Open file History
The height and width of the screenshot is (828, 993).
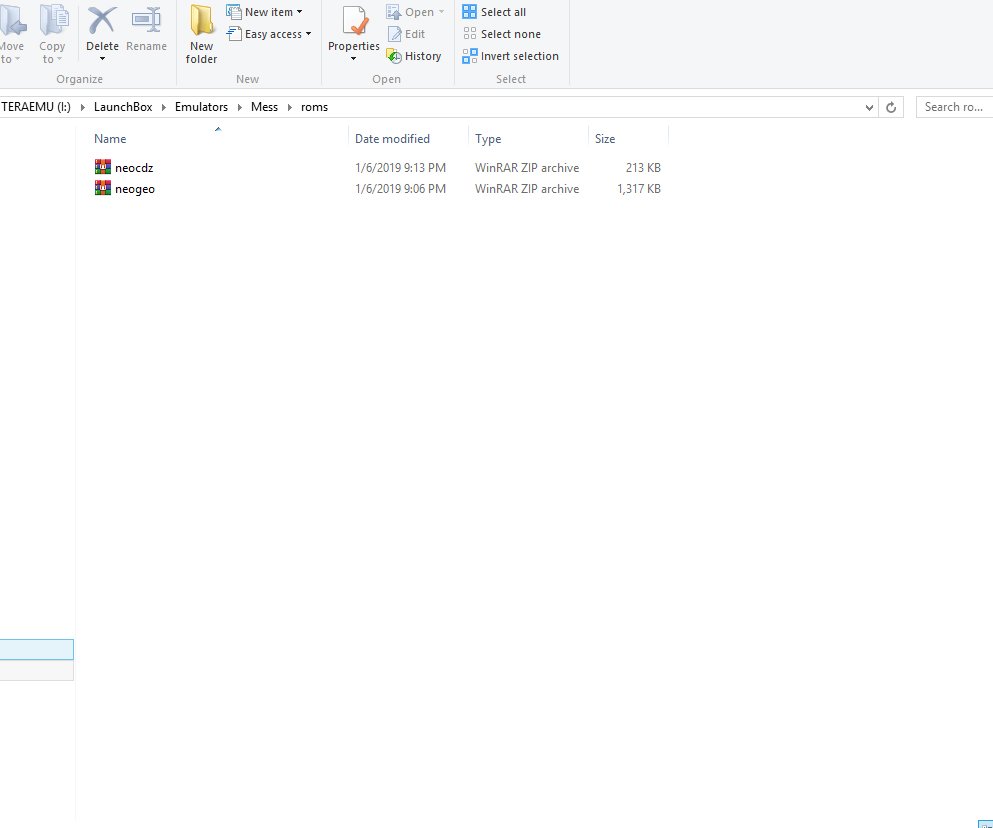pyautogui.click(x=414, y=56)
